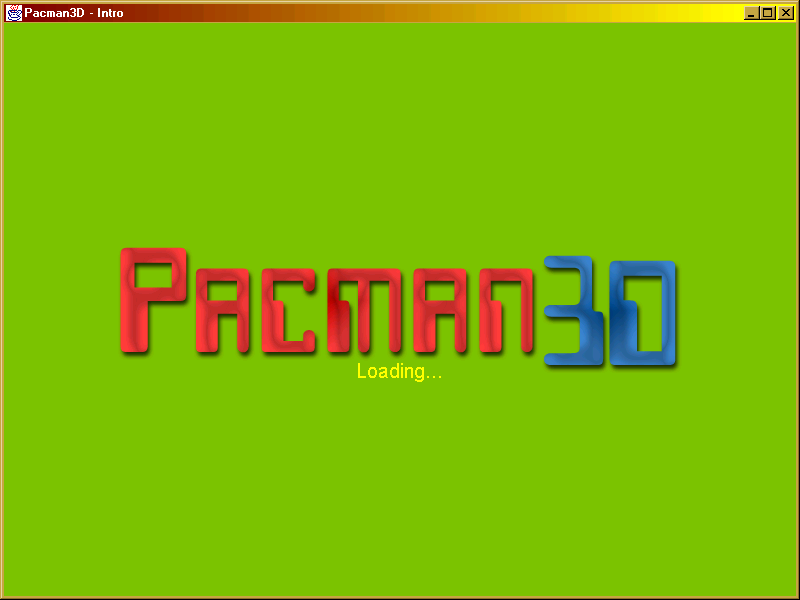Click the window's bottom border edge
The height and width of the screenshot is (600, 800).
pyautogui.click(x=400, y=597)
